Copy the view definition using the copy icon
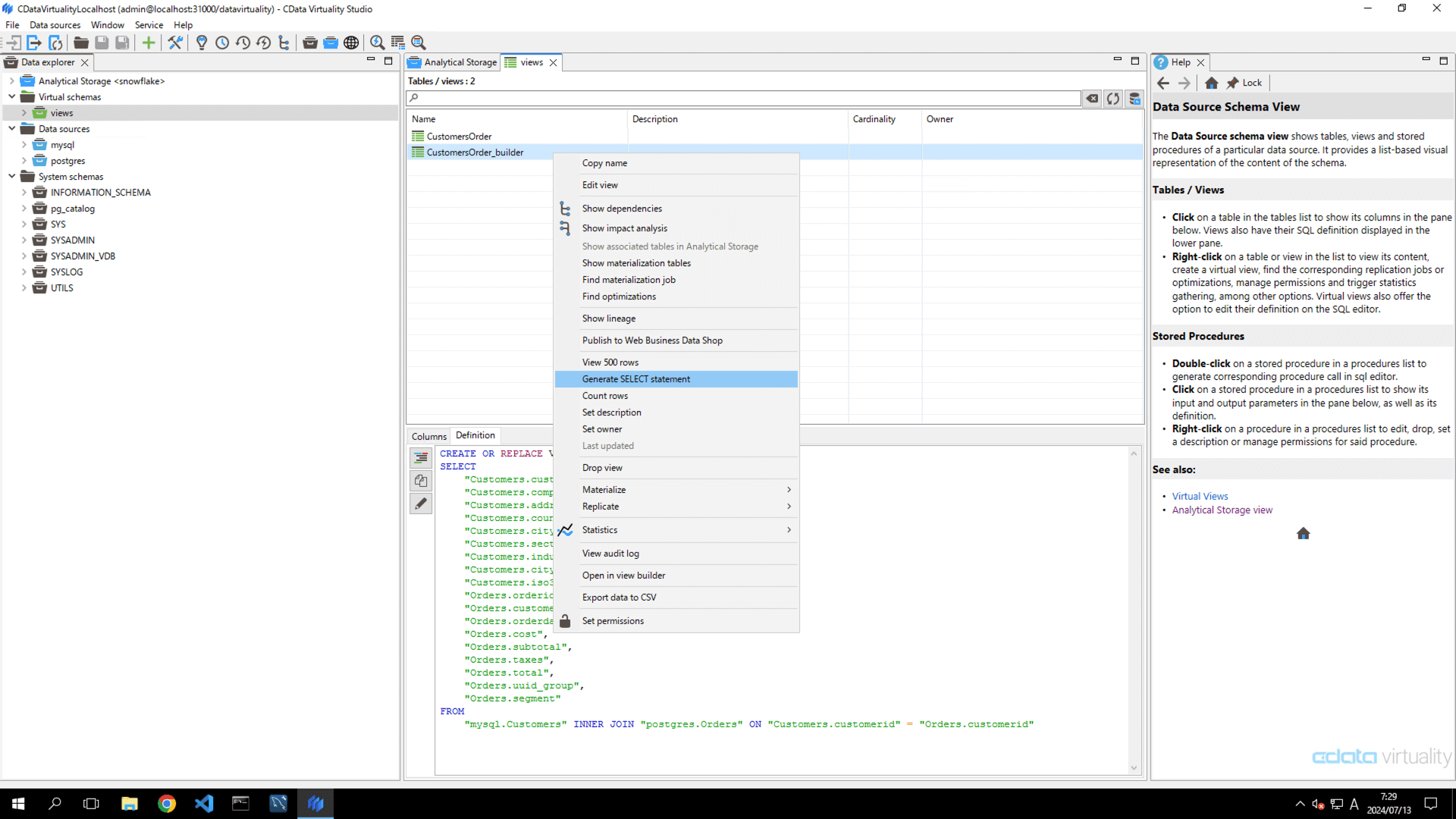Viewport: 1456px width, 819px height. pos(421,480)
